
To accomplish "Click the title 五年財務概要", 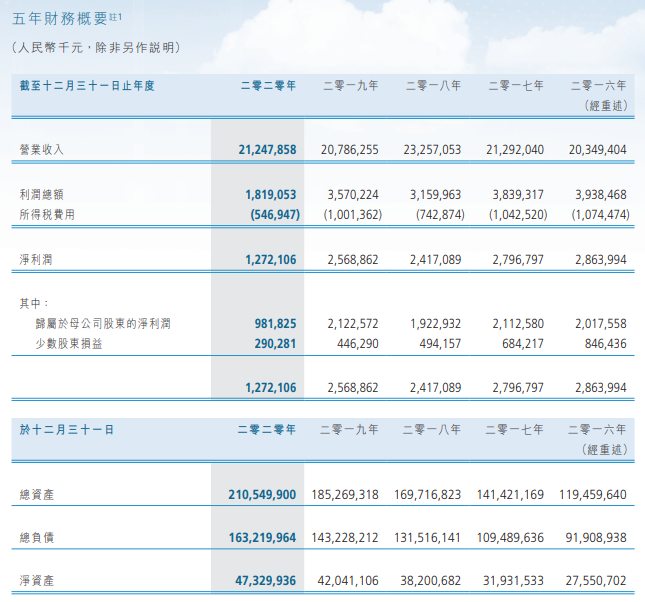I will [x=60, y=19].
